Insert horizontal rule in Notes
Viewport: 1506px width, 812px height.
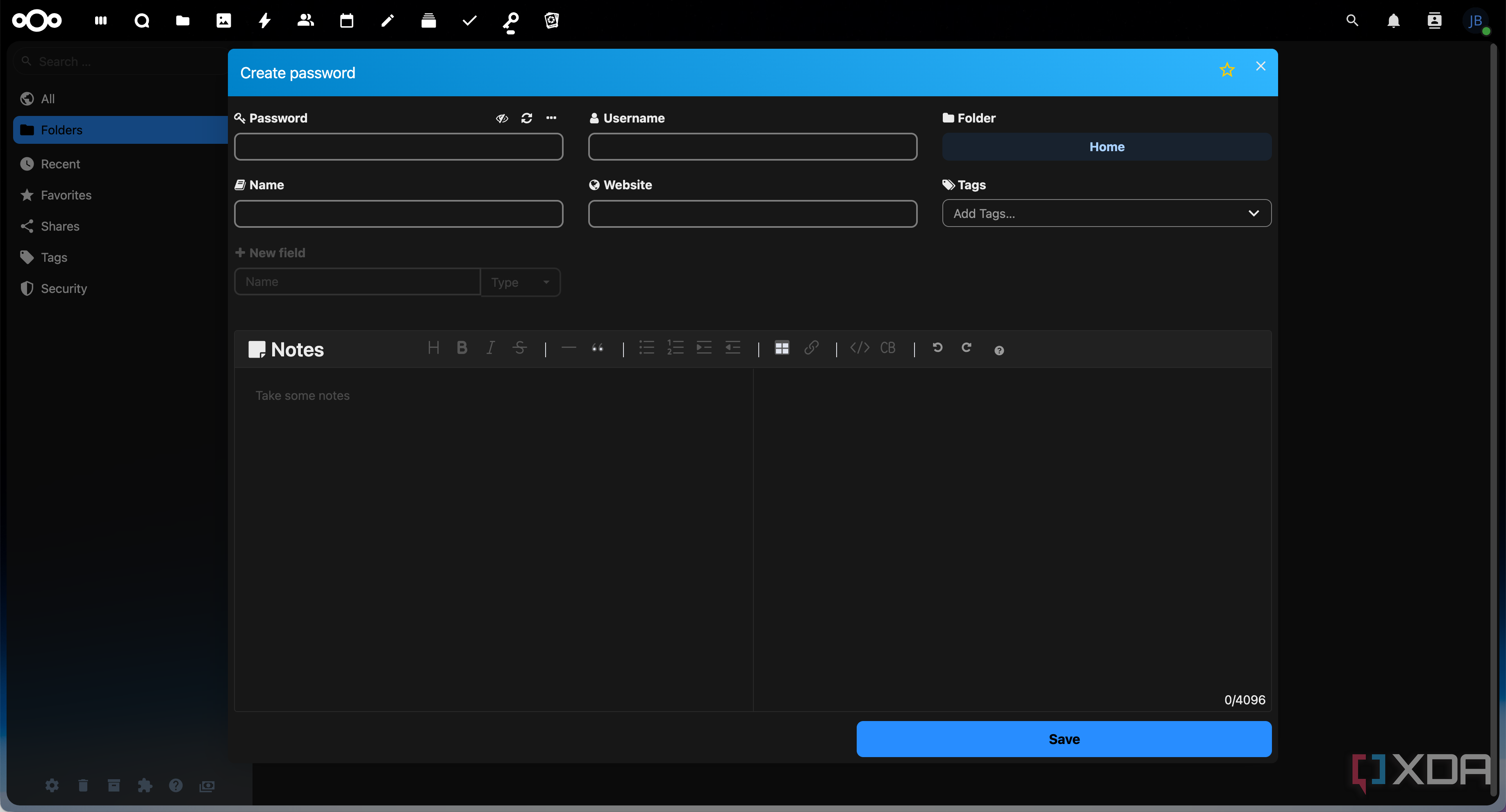[x=568, y=348]
